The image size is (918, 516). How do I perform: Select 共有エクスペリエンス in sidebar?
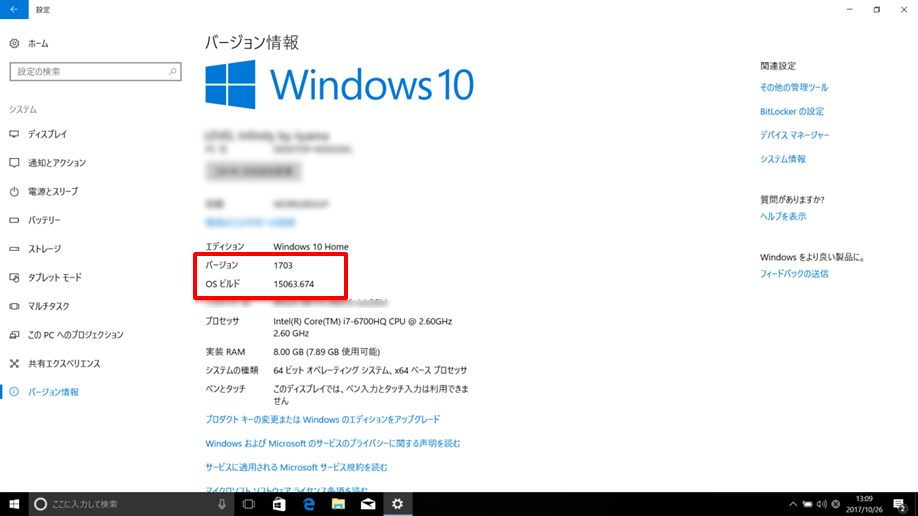(x=64, y=364)
